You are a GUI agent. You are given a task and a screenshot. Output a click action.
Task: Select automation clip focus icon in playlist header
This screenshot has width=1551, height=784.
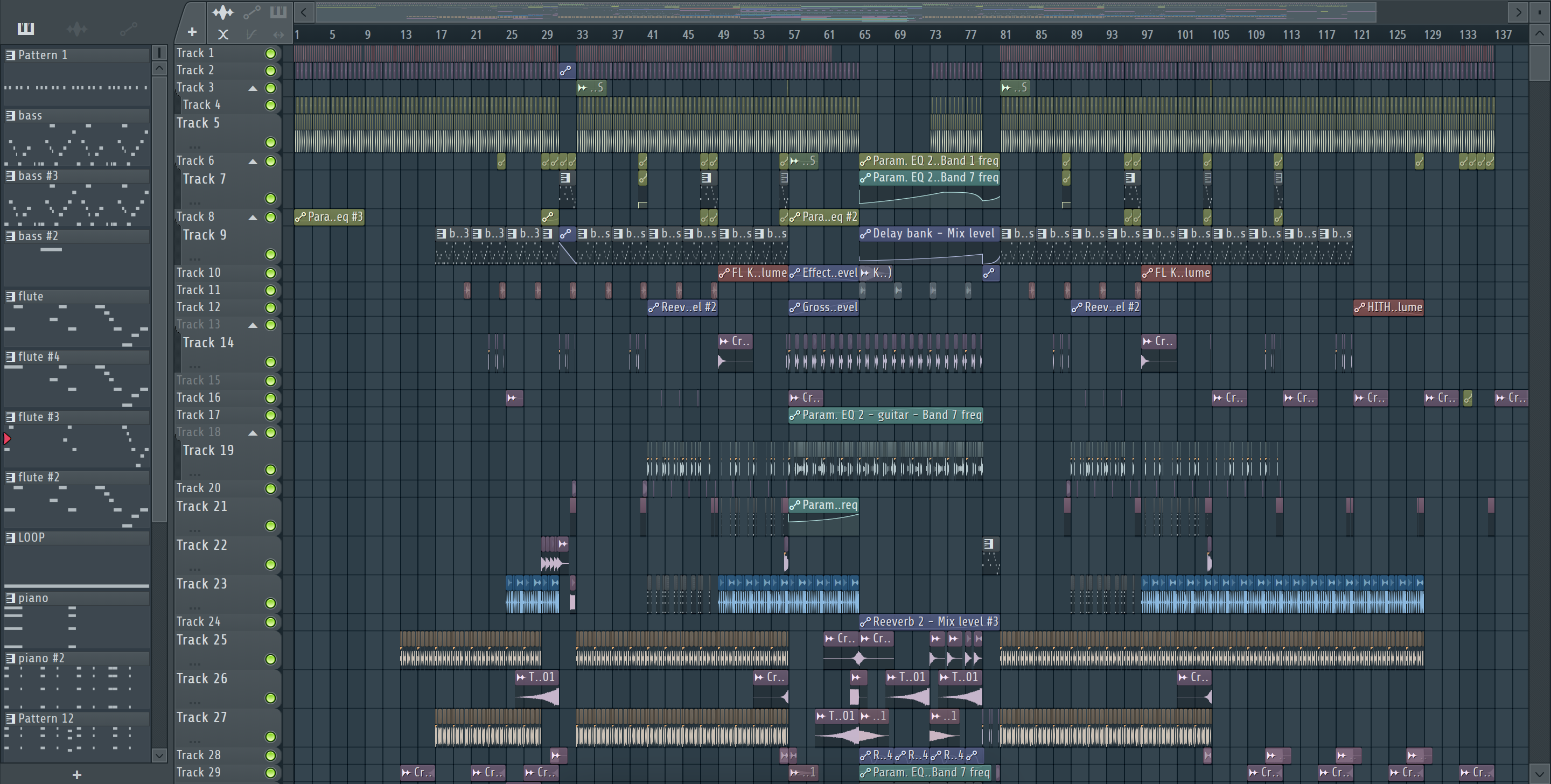point(251,11)
